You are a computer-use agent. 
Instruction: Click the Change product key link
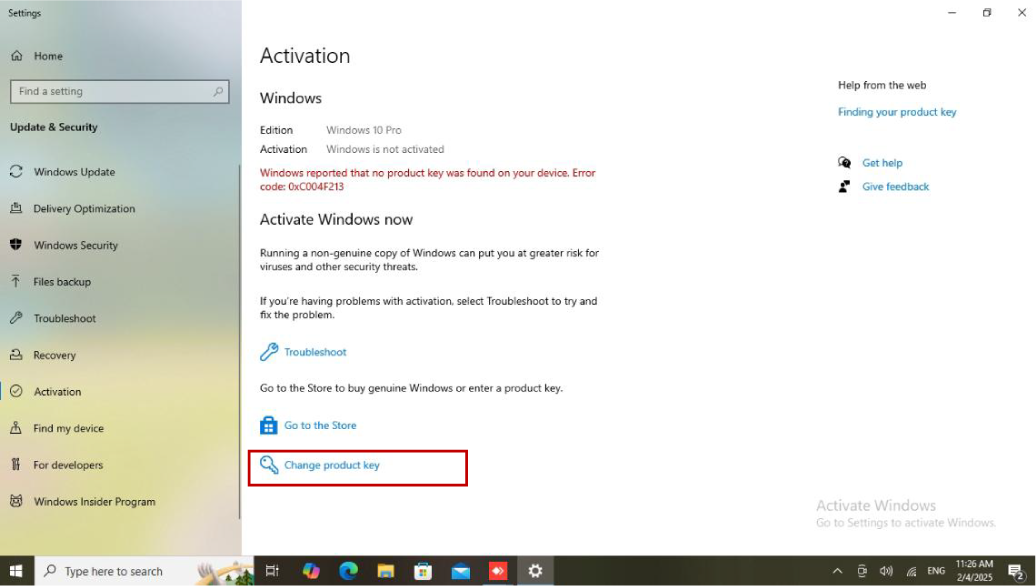(331, 465)
